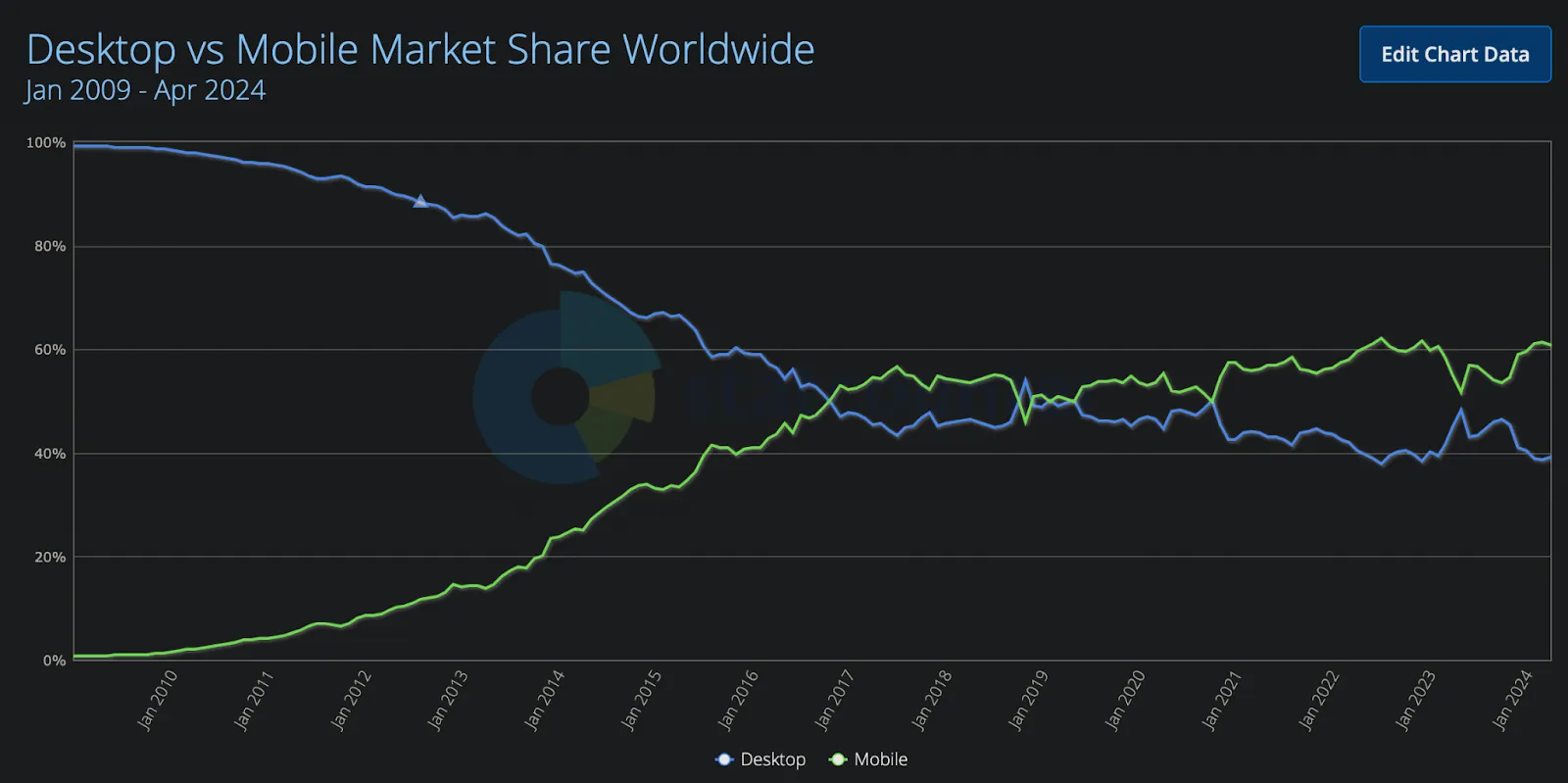Click the 0% y-axis label
This screenshot has height=783, width=1568.
[54, 661]
